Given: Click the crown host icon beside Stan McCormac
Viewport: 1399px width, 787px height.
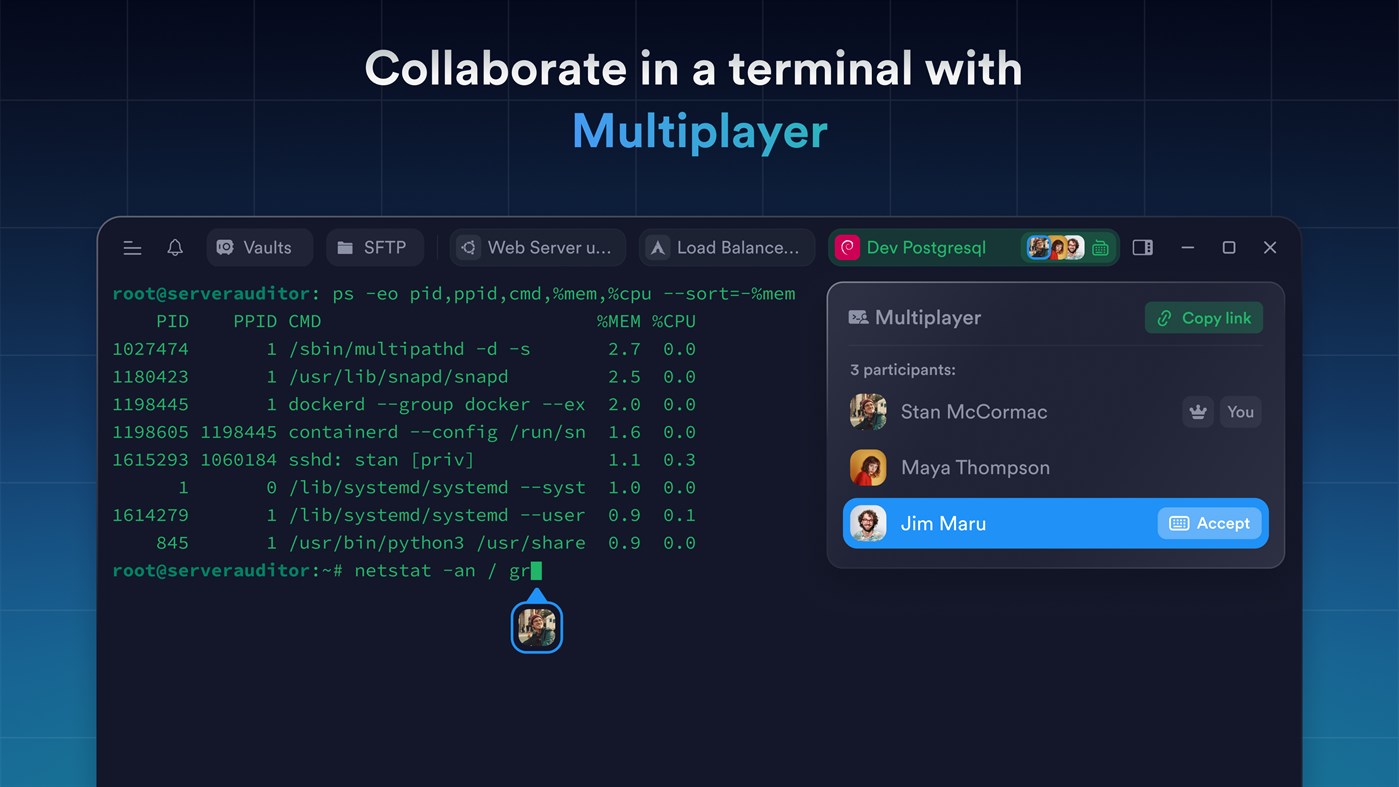Looking at the screenshot, I should pos(1197,411).
